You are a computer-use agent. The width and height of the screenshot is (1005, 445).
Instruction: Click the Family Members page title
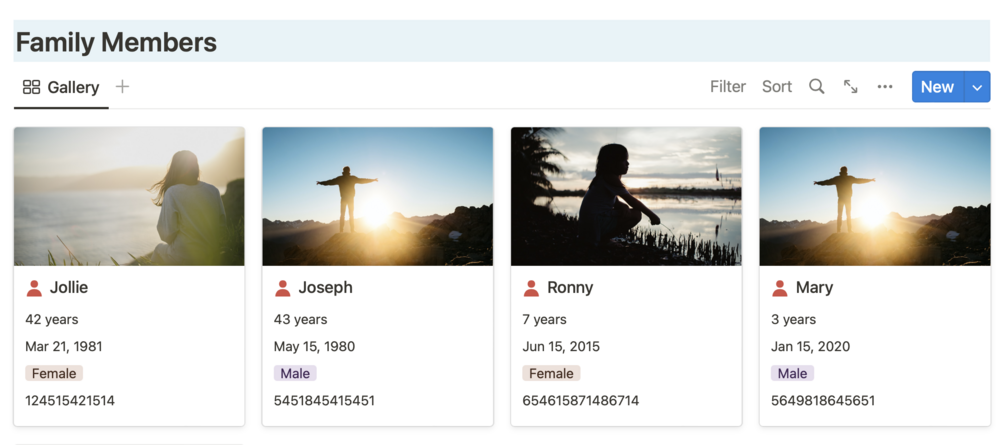point(116,43)
